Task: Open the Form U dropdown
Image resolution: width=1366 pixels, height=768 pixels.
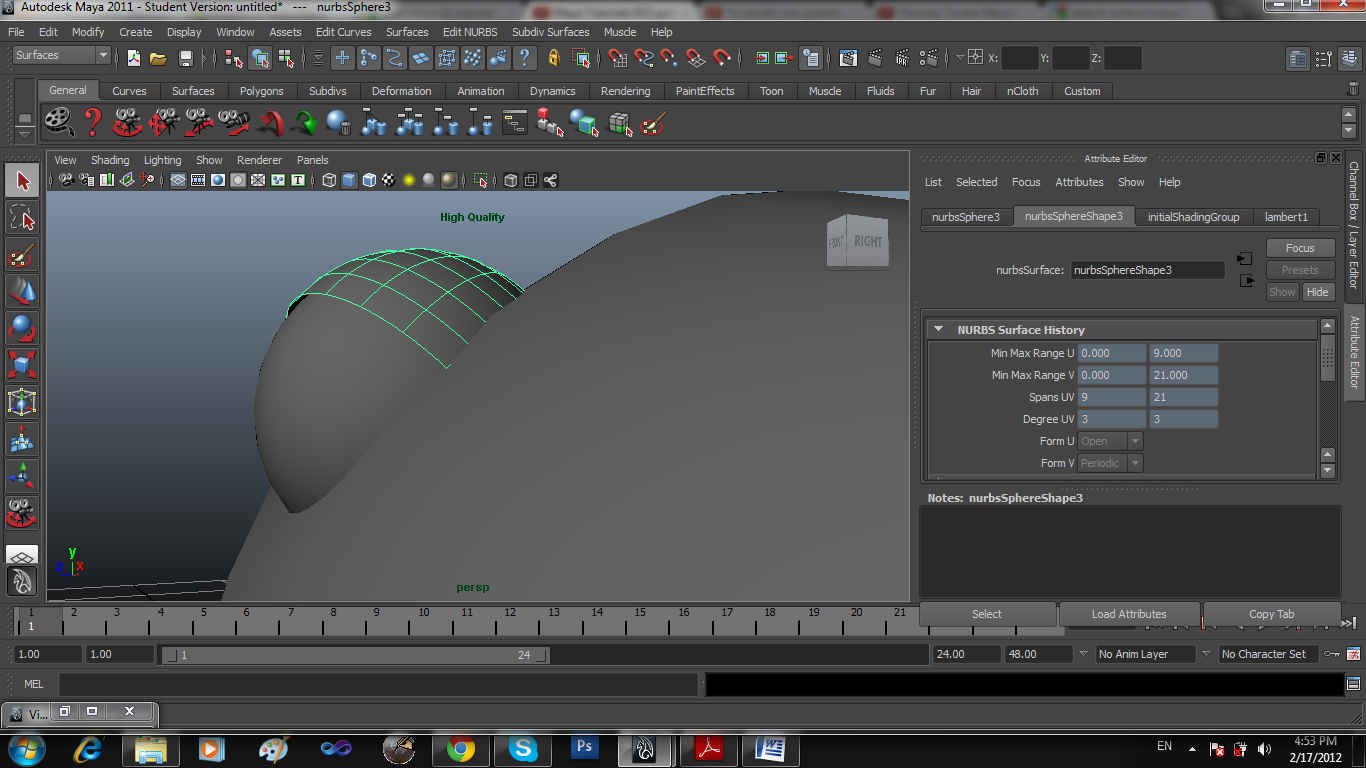Action: [x=1110, y=441]
